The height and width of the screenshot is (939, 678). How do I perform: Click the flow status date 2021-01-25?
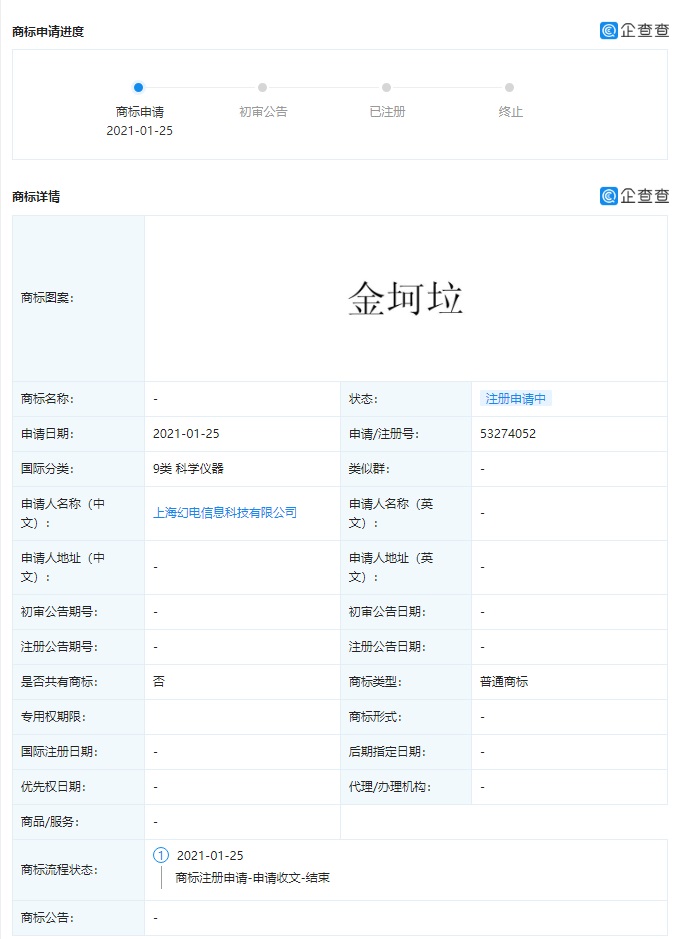coord(210,856)
